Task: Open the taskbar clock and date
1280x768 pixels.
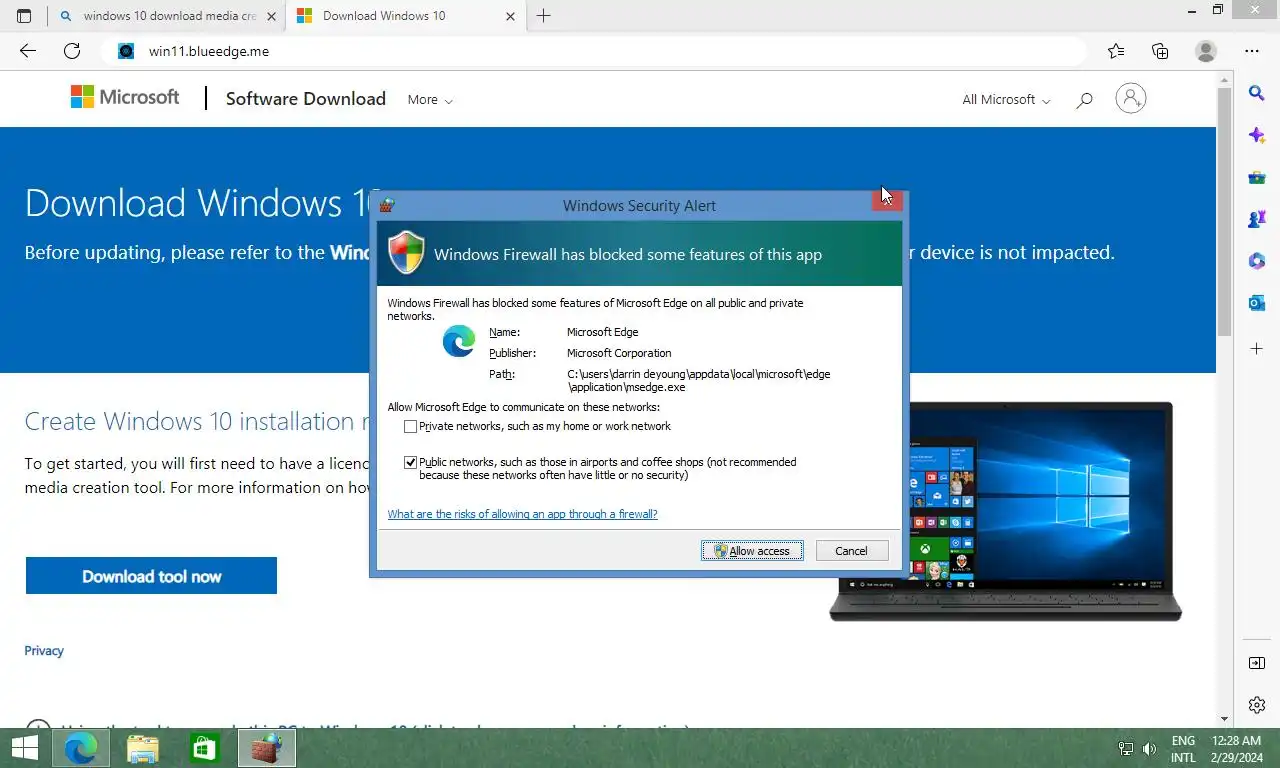Action: [x=1236, y=749]
